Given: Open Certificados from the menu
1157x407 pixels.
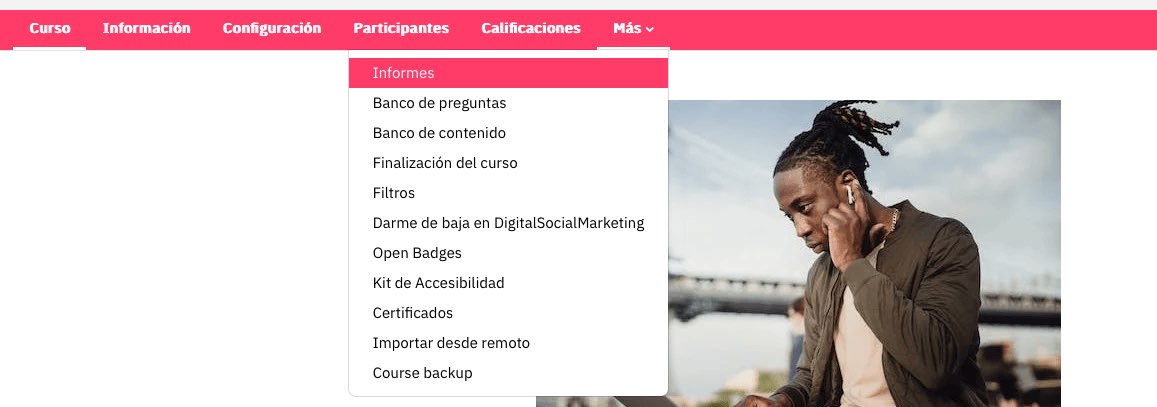Looking at the screenshot, I should [508, 313].
